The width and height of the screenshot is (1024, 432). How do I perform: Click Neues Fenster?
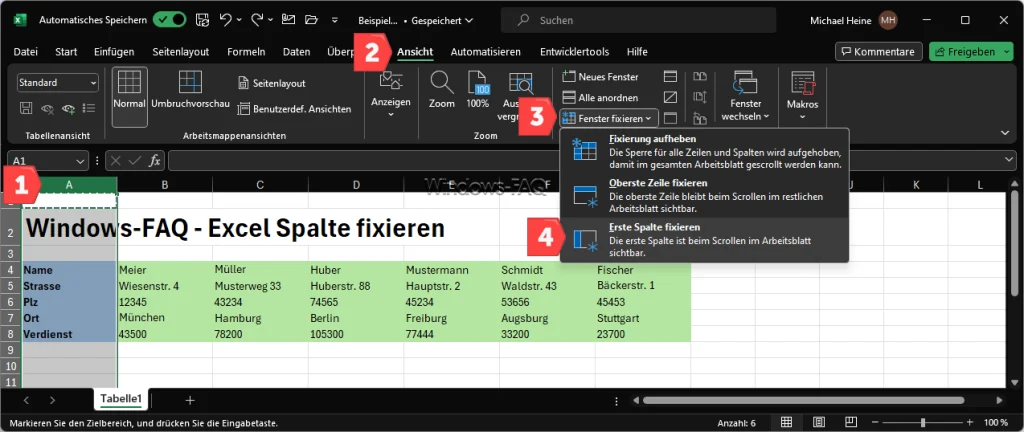[600, 77]
